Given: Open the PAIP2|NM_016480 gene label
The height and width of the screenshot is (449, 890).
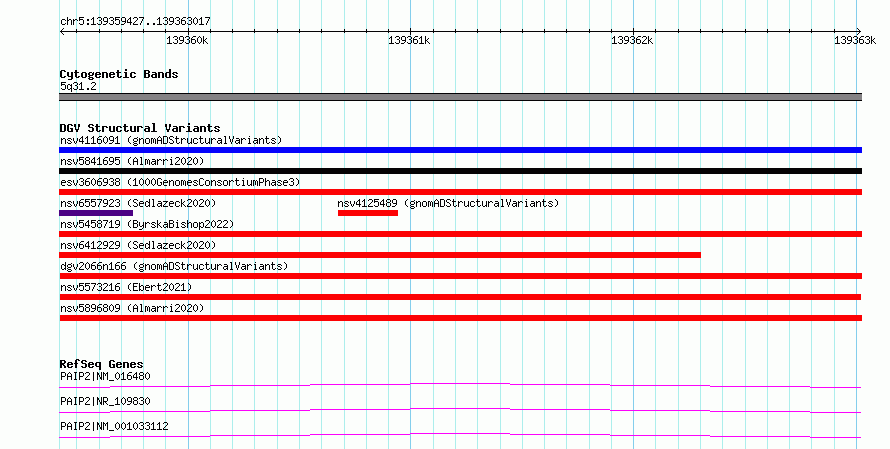Looking at the screenshot, I should (x=105, y=376).
